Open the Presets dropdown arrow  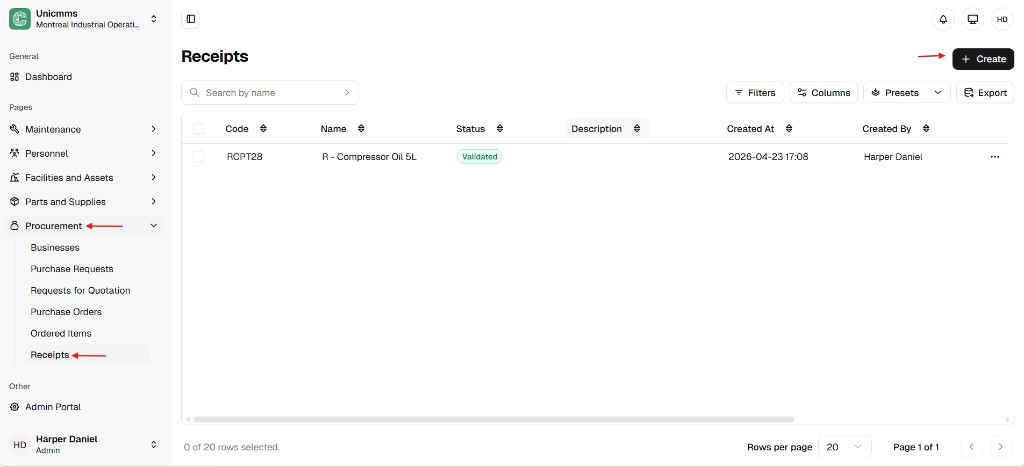coord(938,93)
